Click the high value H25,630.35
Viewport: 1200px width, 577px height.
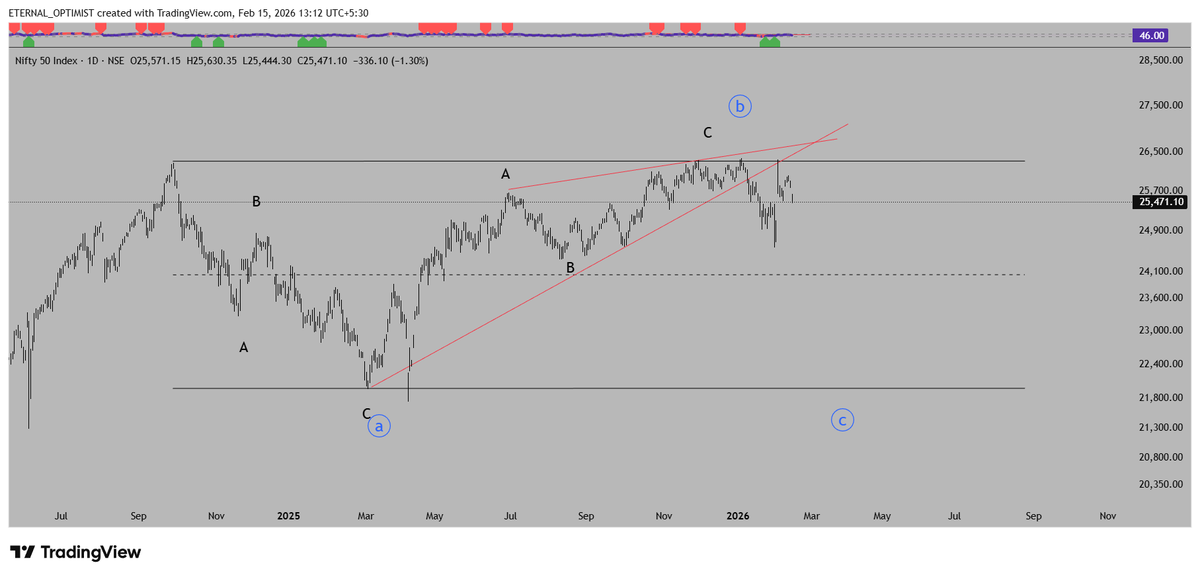coord(211,61)
